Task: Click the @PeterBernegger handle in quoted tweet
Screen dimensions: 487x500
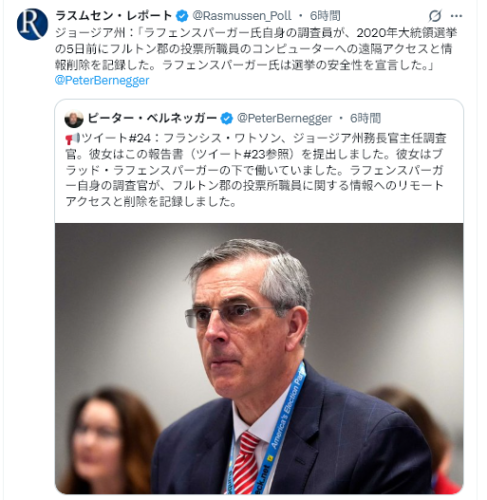Action: coord(284,118)
